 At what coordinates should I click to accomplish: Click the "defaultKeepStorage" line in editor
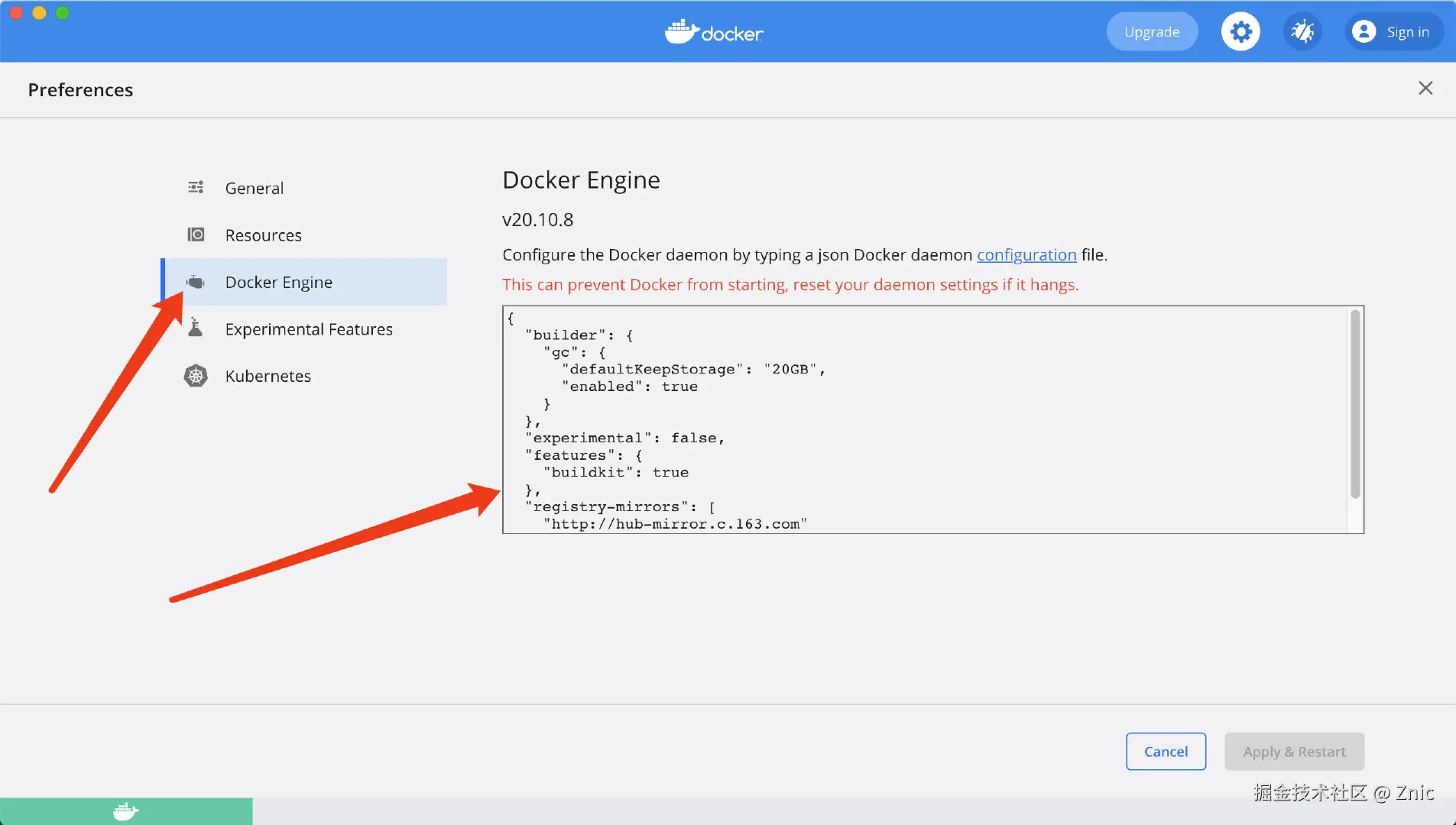(693, 370)
